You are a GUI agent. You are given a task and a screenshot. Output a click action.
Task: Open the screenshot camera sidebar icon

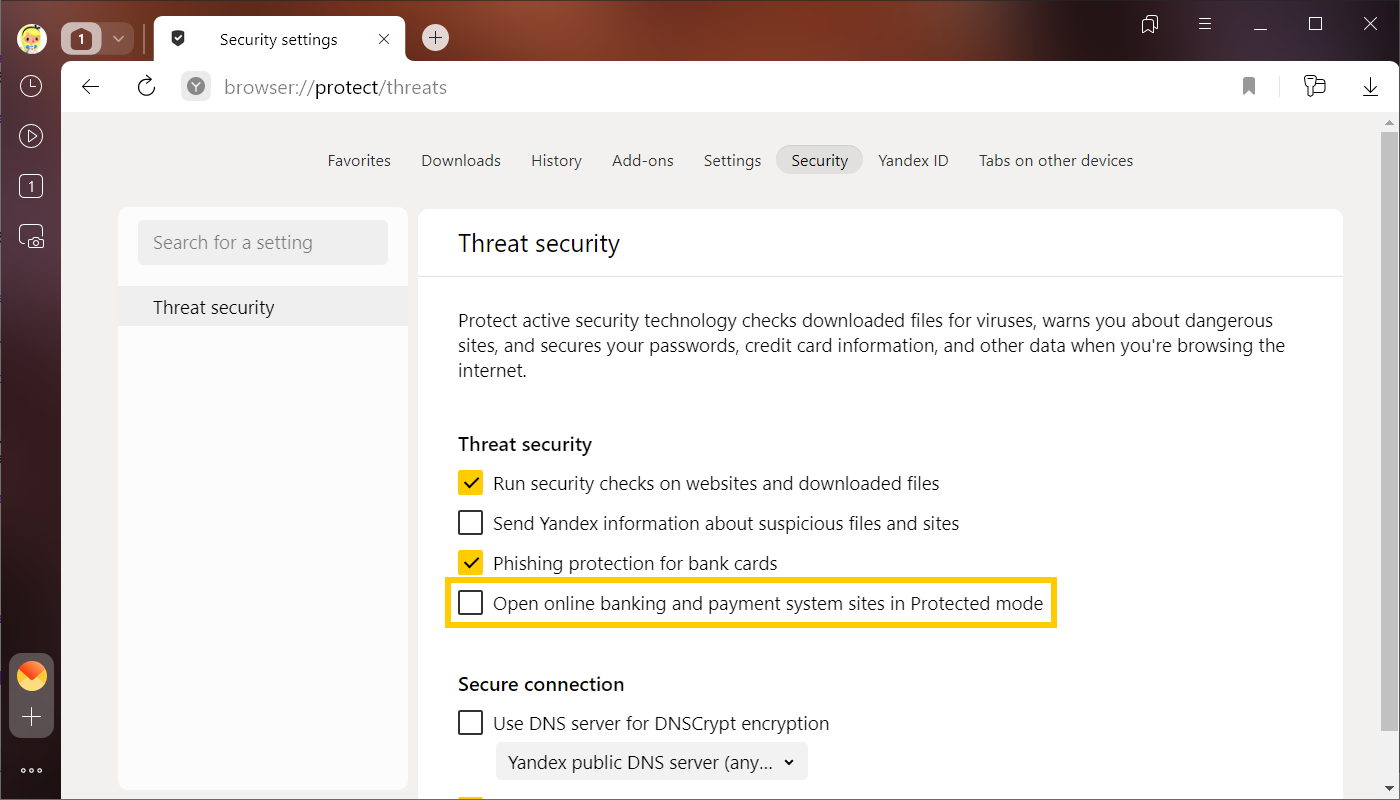(31, 237)
